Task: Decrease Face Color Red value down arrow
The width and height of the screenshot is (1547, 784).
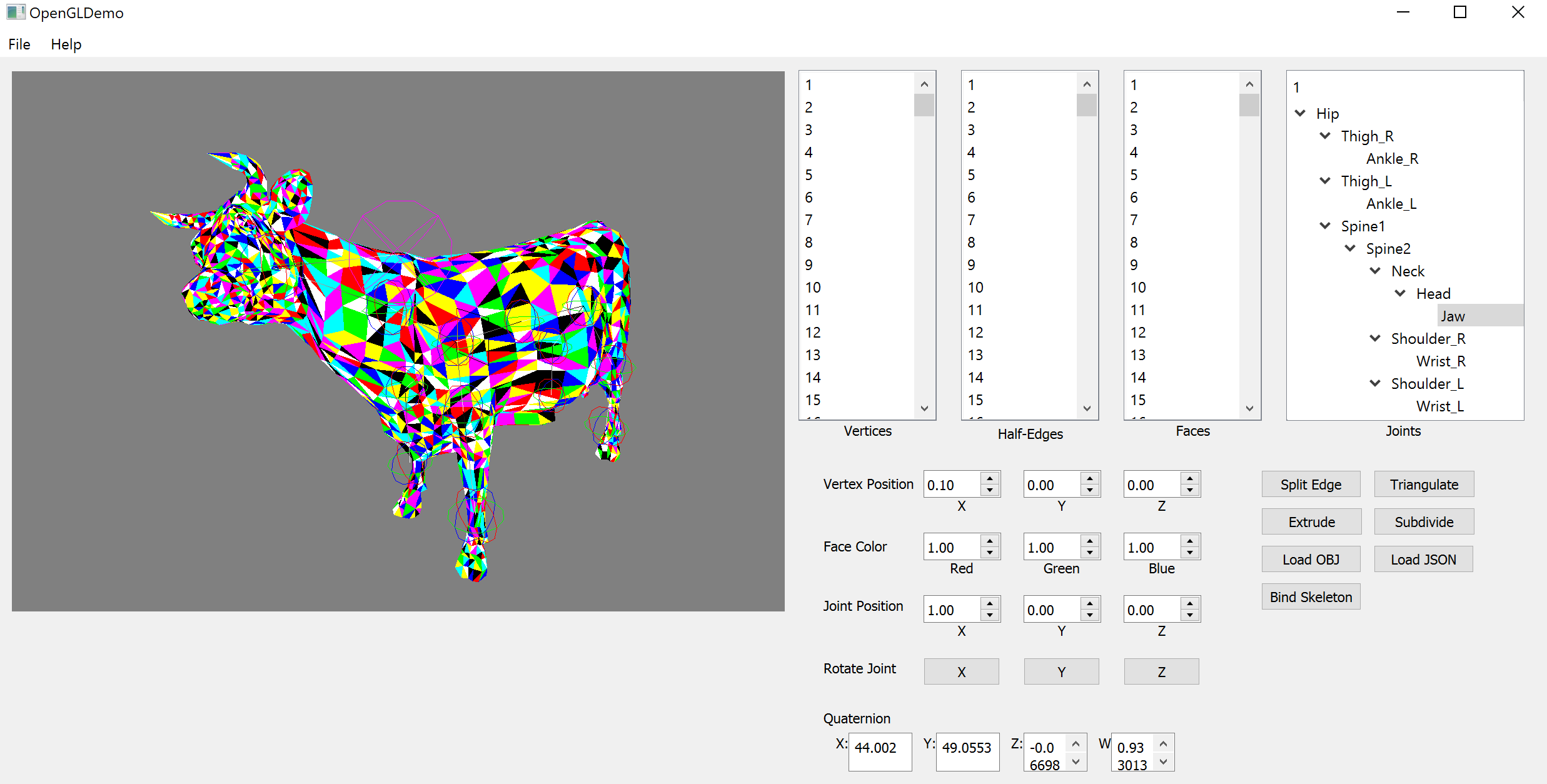Action: (x=990, y=553)
